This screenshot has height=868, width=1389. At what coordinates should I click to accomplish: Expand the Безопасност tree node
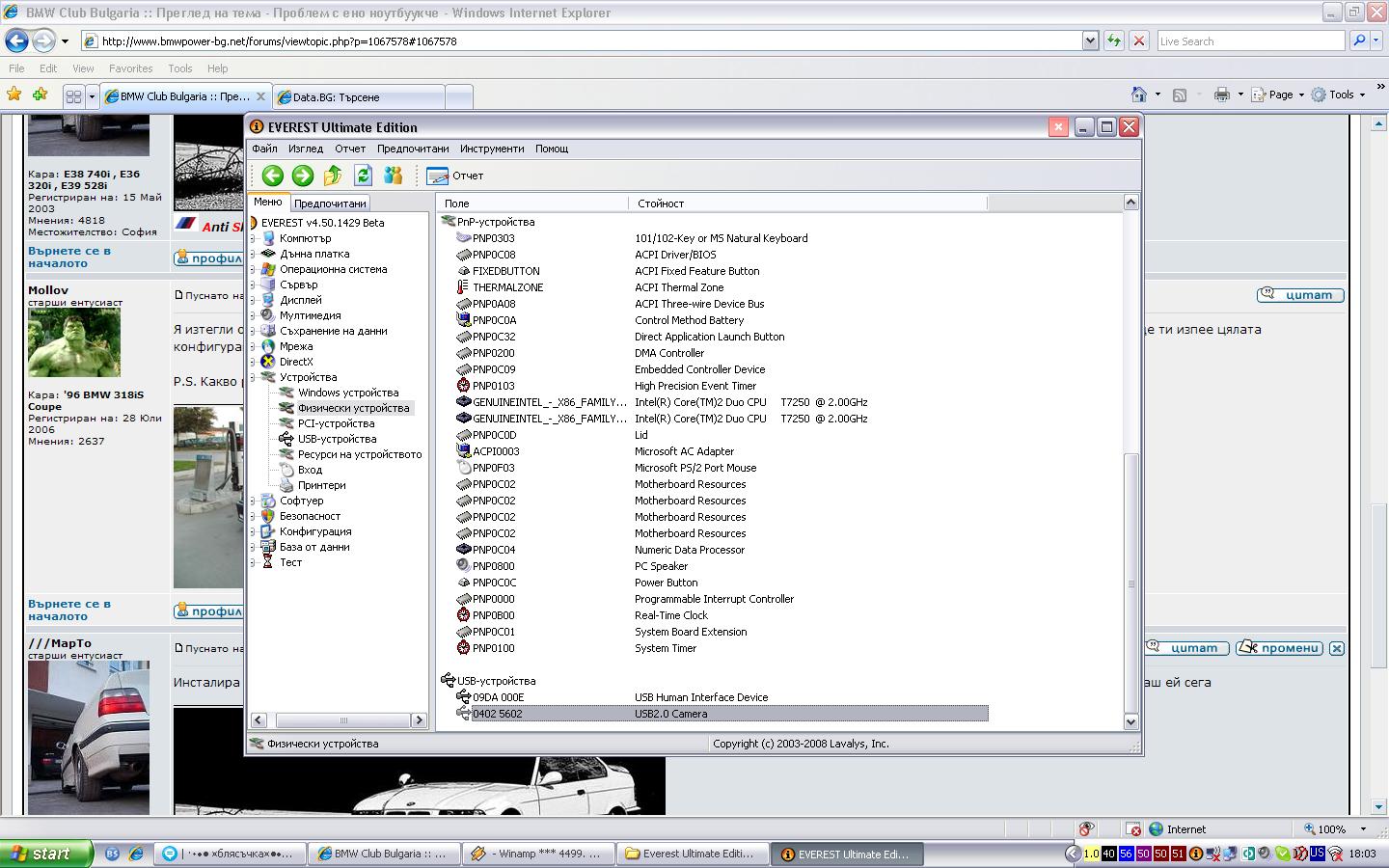tap(254, 516)
